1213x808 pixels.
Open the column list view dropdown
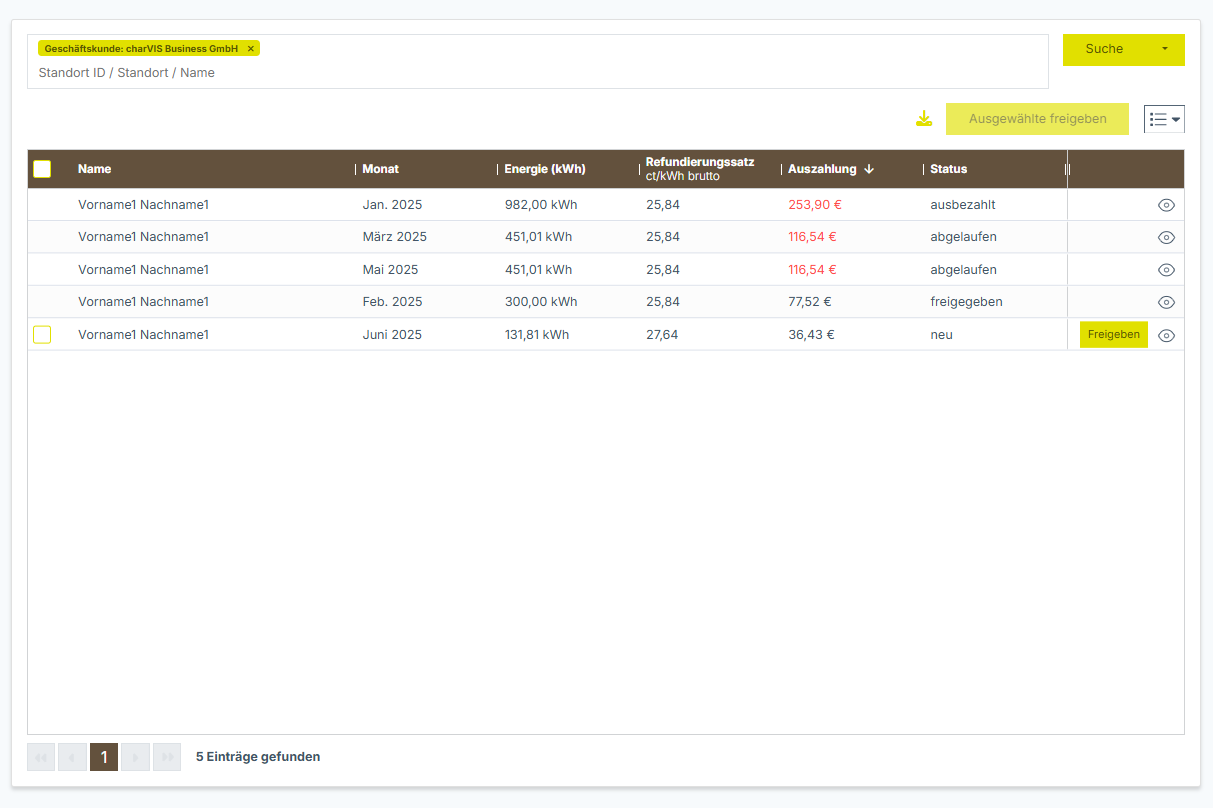(1164, 119)
